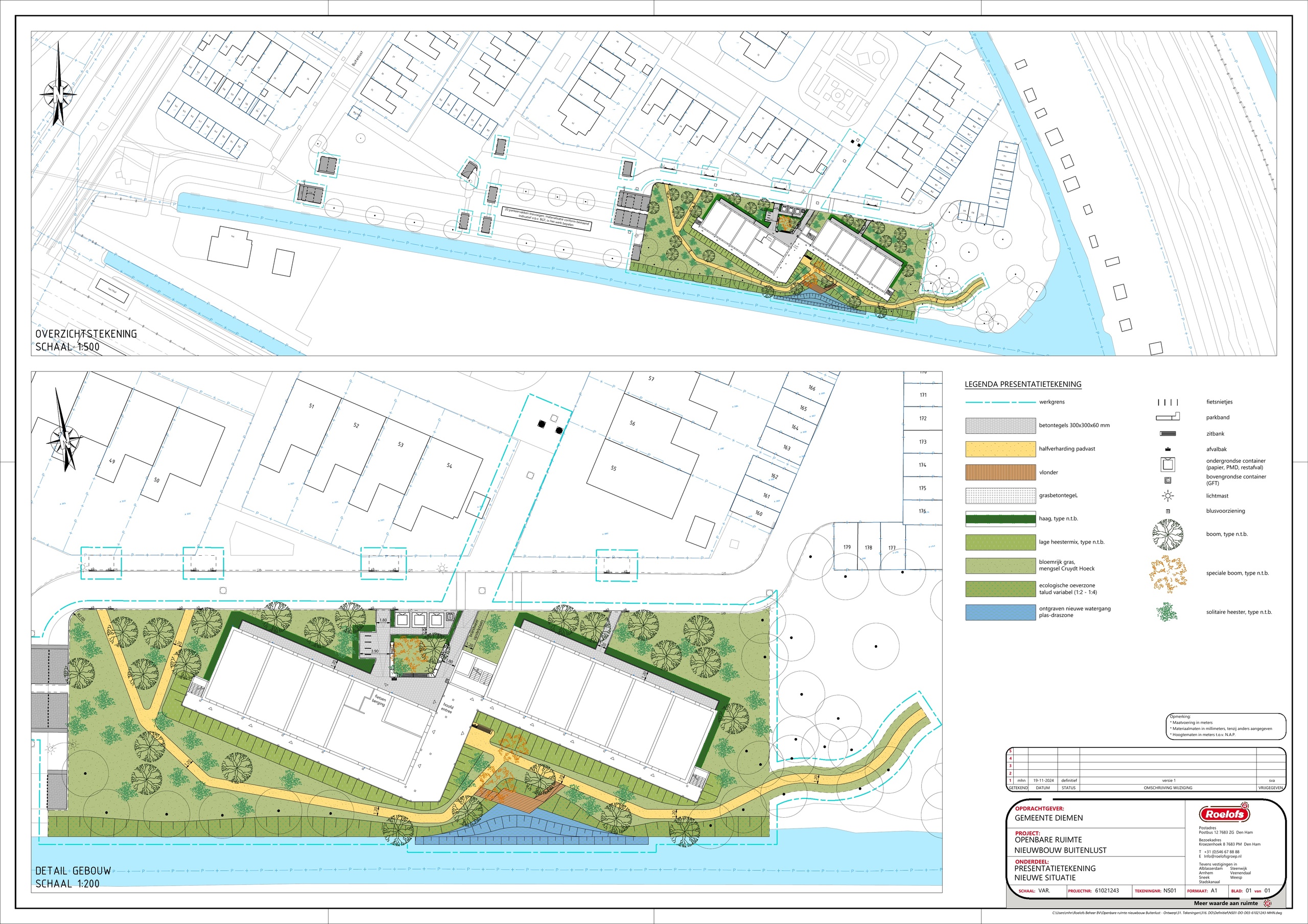Select the blue ontgraven nieuwe watergang swatch
Viewport: 1308px width, 924px height.
point(1000,612)
